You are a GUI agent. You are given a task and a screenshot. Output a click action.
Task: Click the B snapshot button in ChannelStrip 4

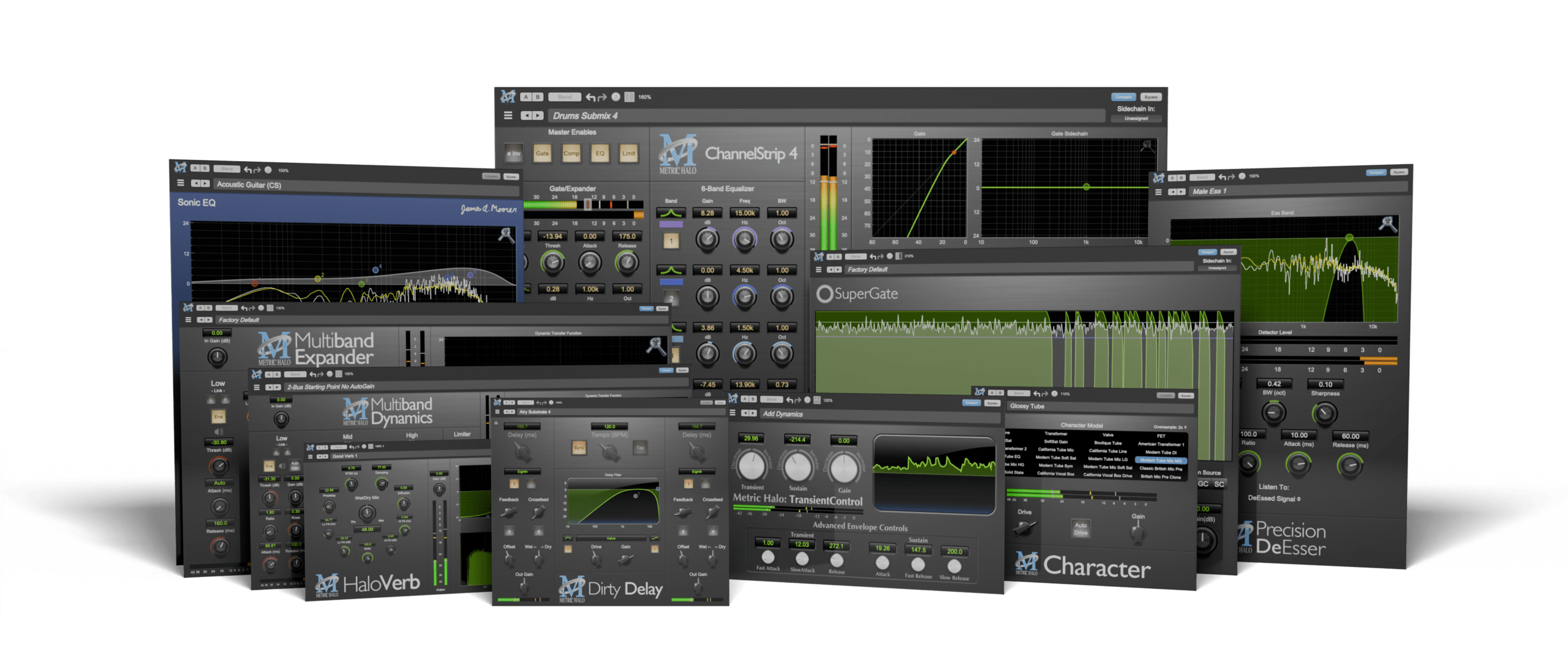click(x=537, y=97)
